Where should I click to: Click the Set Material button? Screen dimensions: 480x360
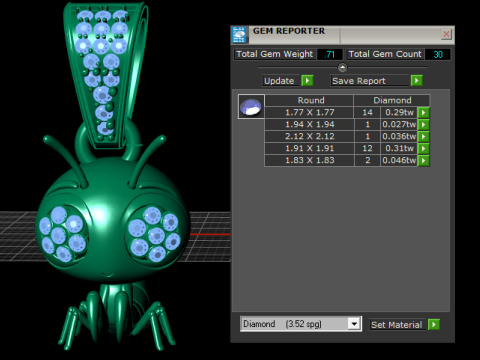(397, 324)
